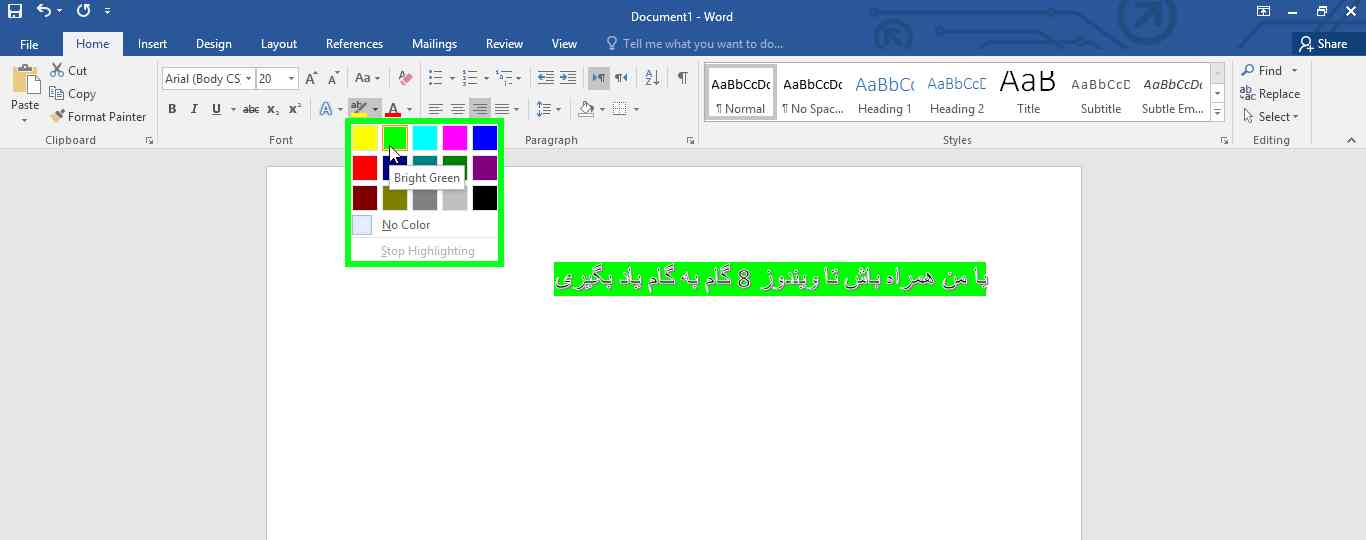This screenshot has width=1366, height=540.
Task: Click the Sort icon
Action: pyautogui.click(x=652, y=78)
